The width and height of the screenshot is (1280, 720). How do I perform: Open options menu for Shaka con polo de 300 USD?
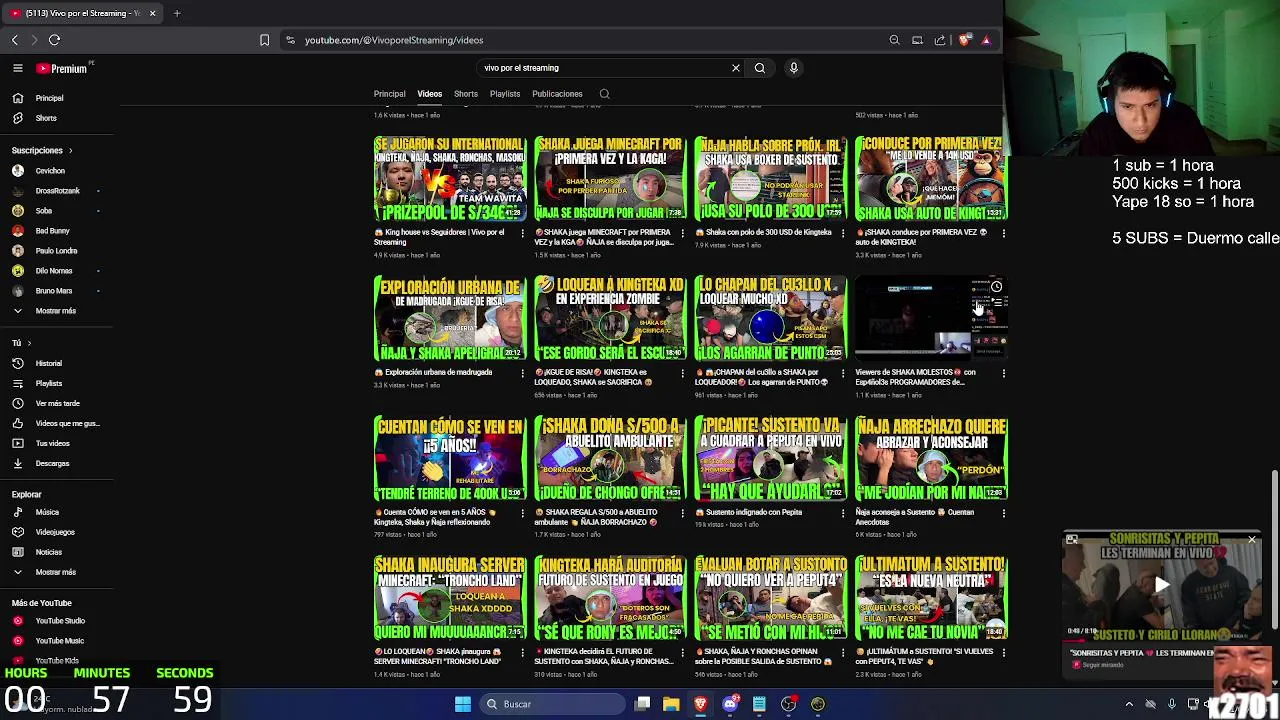[x=843, y=233]
